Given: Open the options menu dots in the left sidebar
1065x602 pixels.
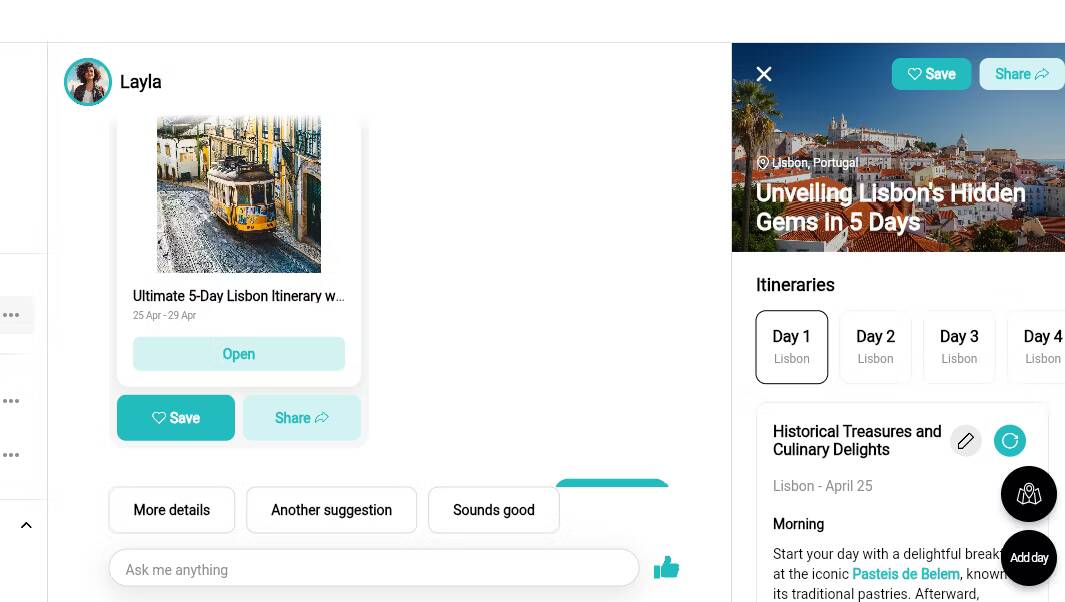Looking at the screenshot, I should [x=11, y=315].
